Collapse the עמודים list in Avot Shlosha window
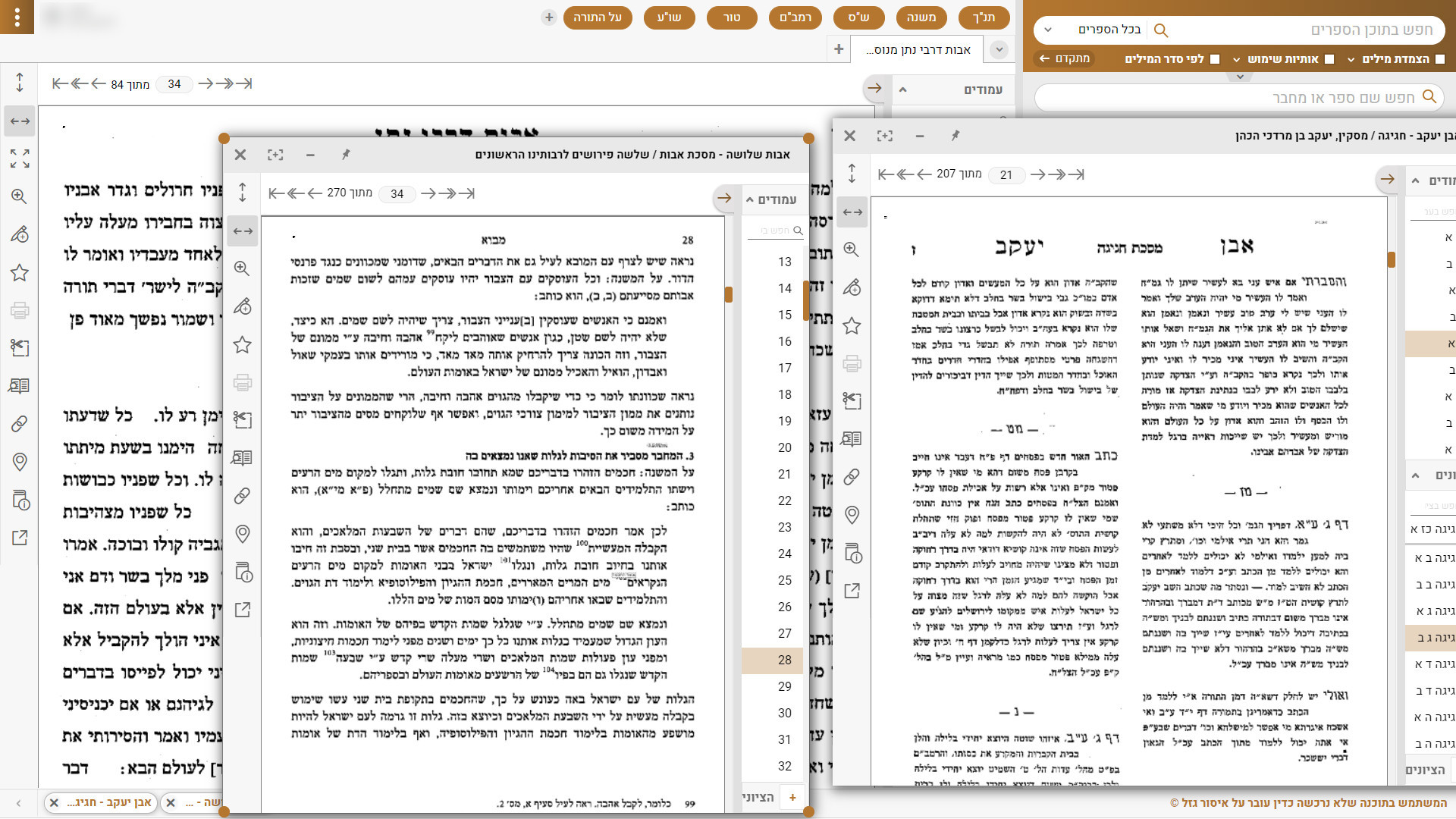Image resolution: width=1456 pixels, height=819 pixels. [x=750, y=199]
